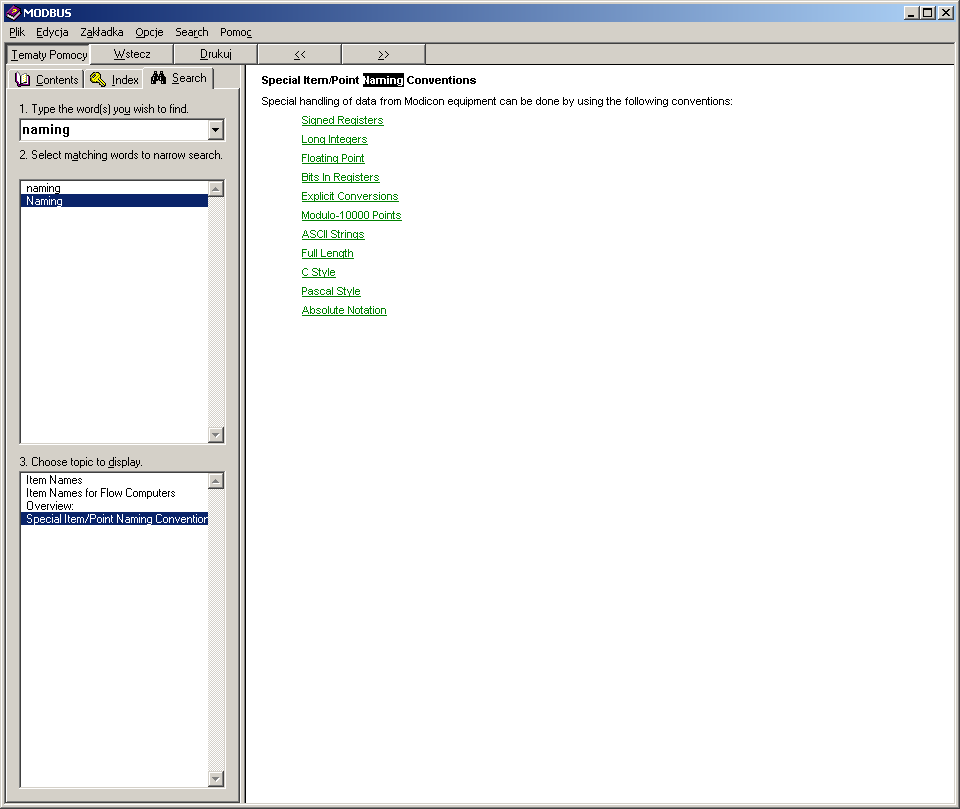Click the Index key icon
The width and height of the screenshot is (960, 809).
tap(98, 79)
